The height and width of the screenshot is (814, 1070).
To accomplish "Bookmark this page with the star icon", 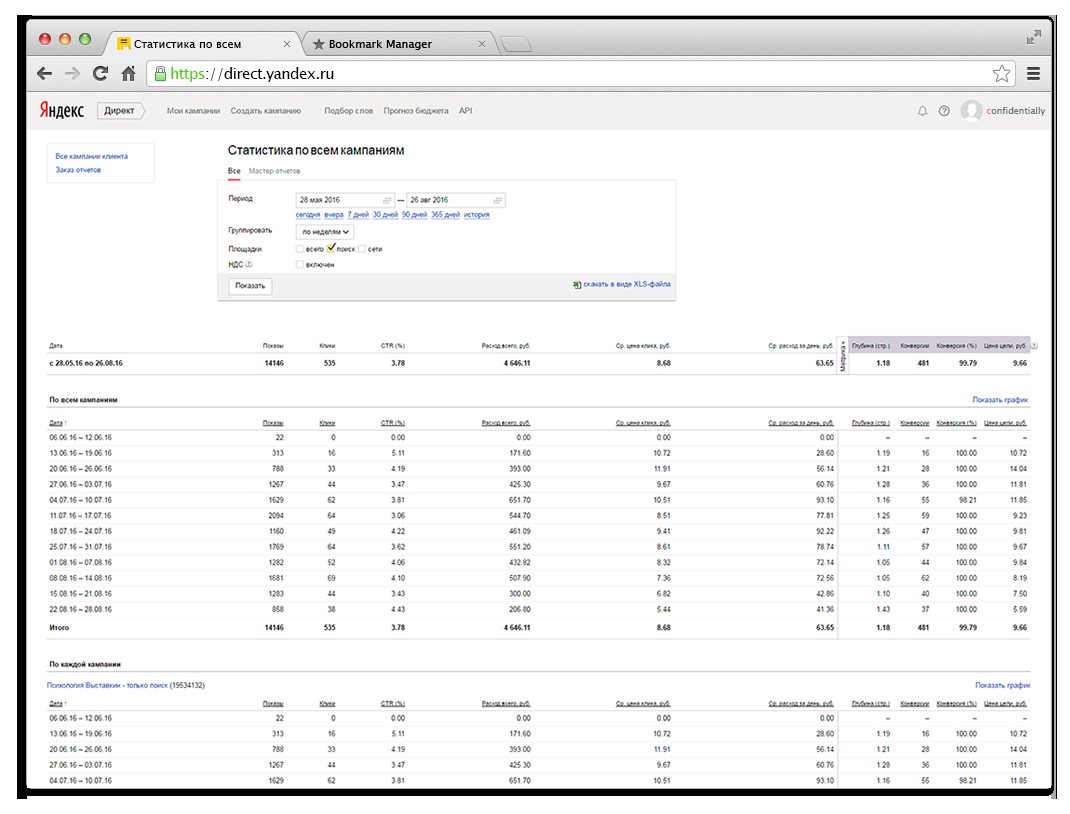I will point(1001,74).
